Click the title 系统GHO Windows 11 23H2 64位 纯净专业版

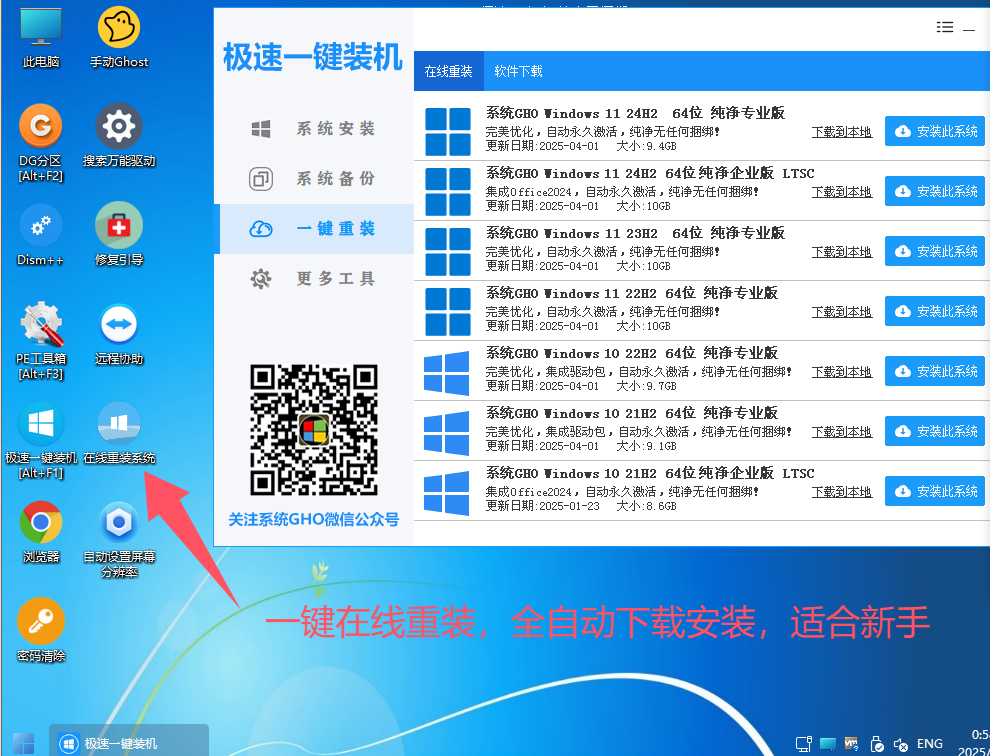click(x=635, y=233)
